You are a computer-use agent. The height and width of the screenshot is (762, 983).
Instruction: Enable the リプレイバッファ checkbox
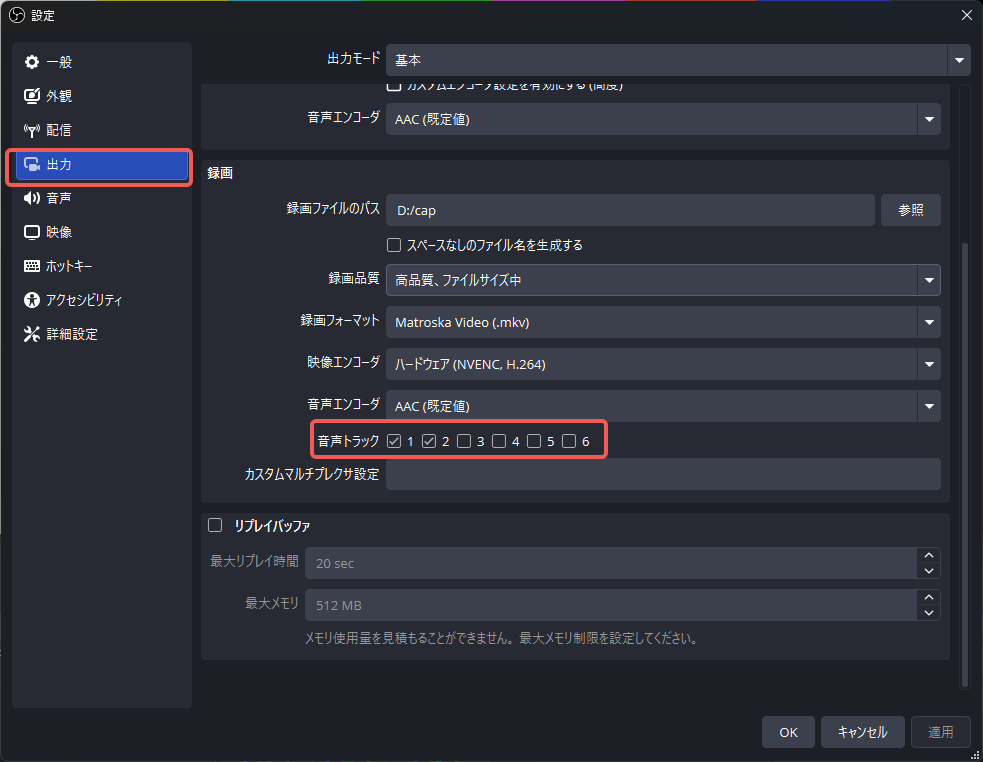tap(215, 525)
